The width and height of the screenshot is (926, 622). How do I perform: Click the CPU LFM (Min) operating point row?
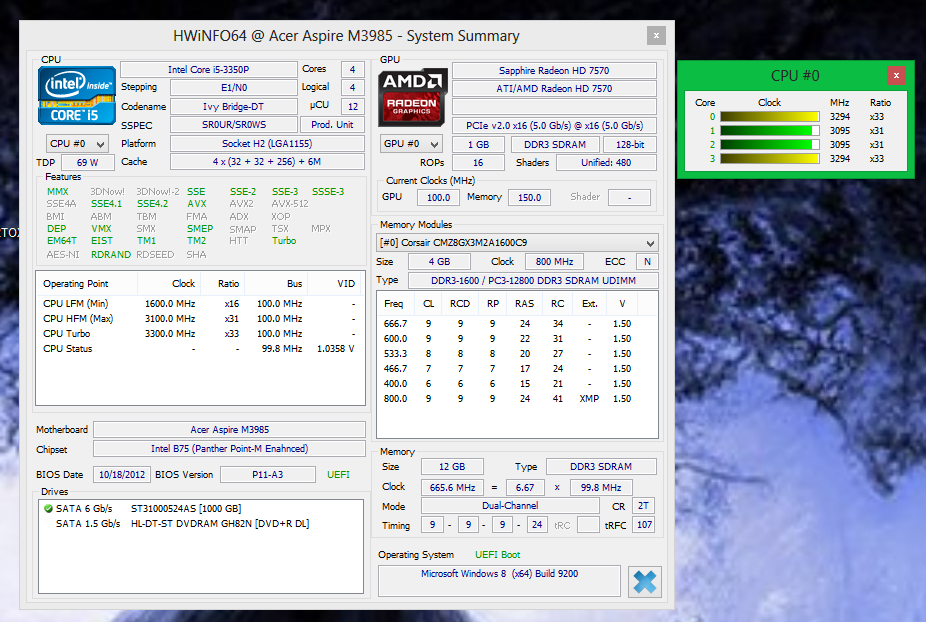coord(200,304)
